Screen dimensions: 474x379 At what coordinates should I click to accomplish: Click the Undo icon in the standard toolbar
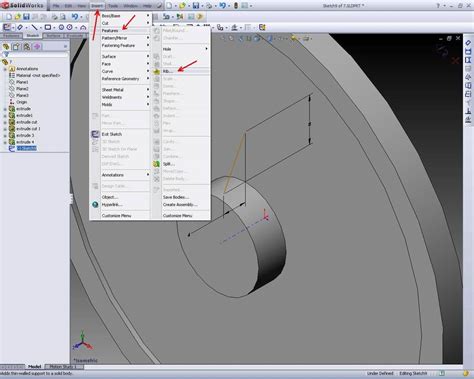click(x=75, y=16)
